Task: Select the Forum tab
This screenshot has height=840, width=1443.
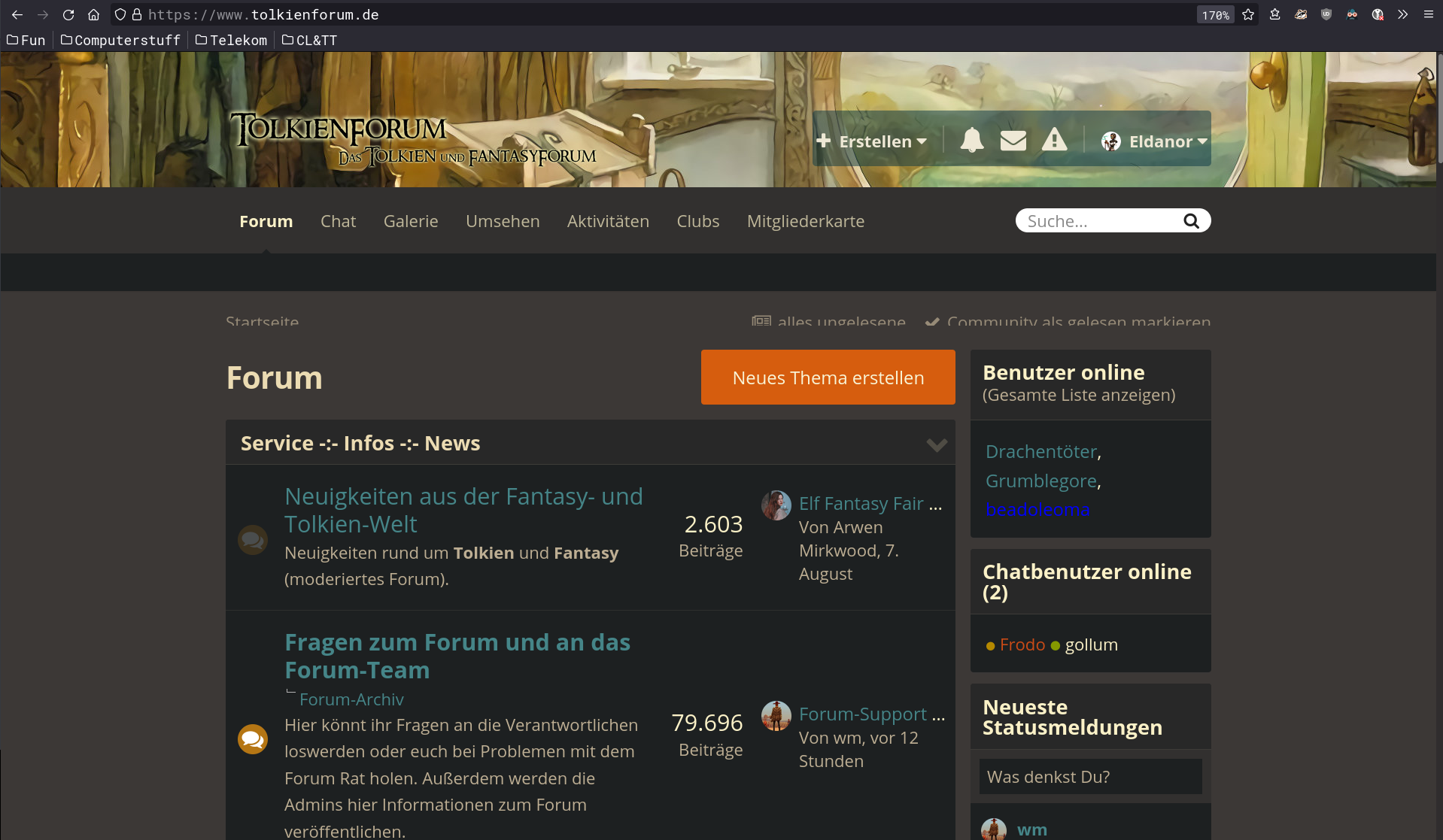Action: tap(266, 221)
